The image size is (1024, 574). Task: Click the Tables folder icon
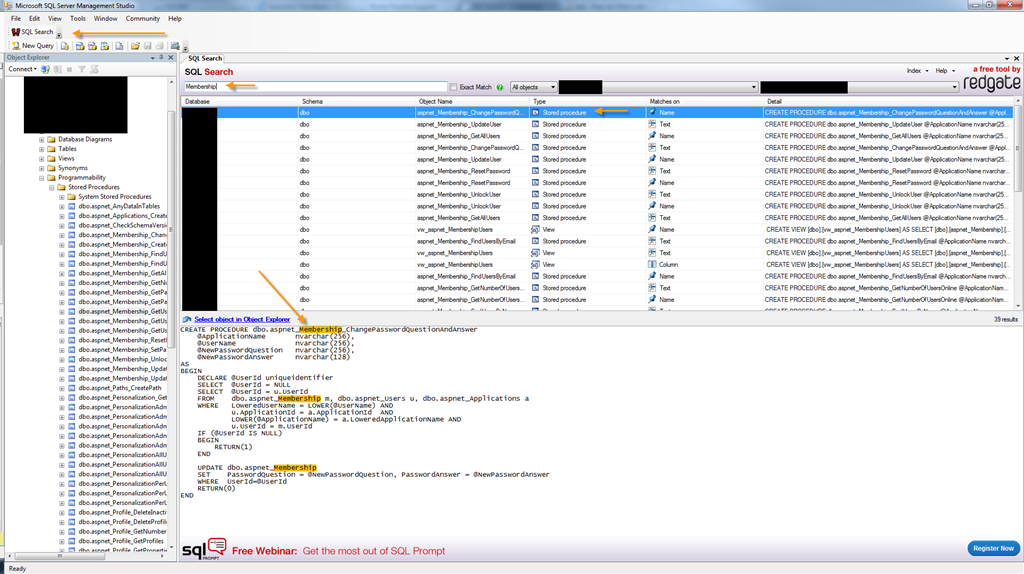click(x=51, y=149)
